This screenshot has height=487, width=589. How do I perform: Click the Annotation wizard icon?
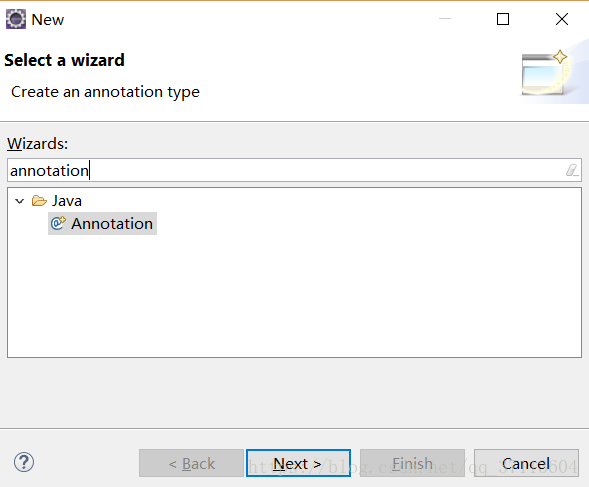click(x=58, y=223)
